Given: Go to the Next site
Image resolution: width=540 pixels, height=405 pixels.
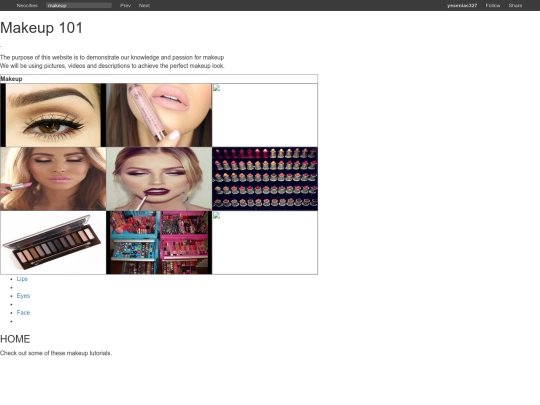Looking at the screenshot, I should coord(144,6).
